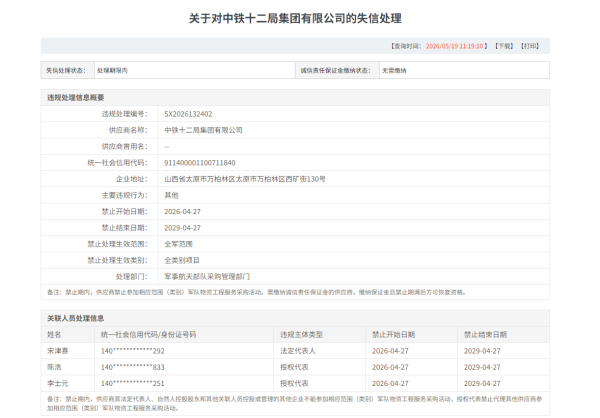Screen dimensions: 600x418
Task: Select ban end date 2029-04-27 in summary
Action: pos(182,228)
